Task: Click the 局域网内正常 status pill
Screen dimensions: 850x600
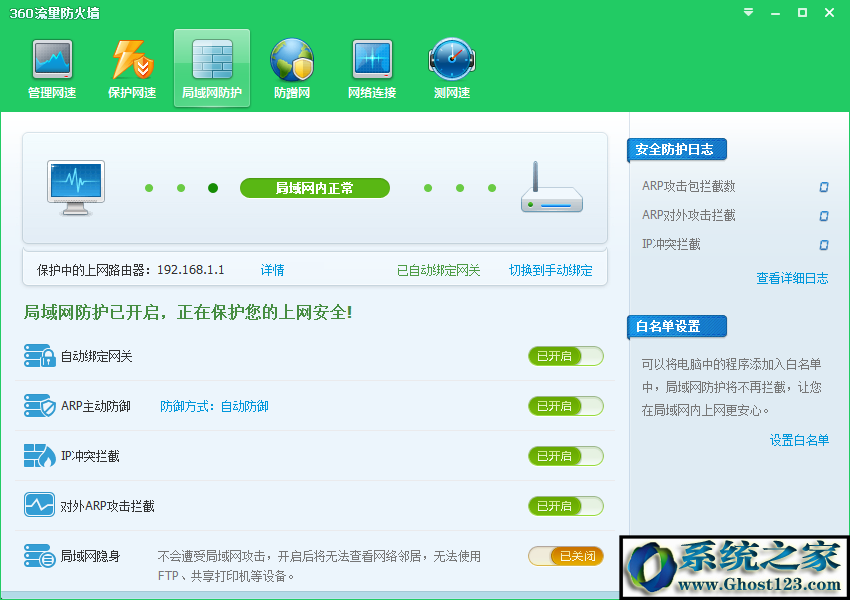Action: [315, 188]
